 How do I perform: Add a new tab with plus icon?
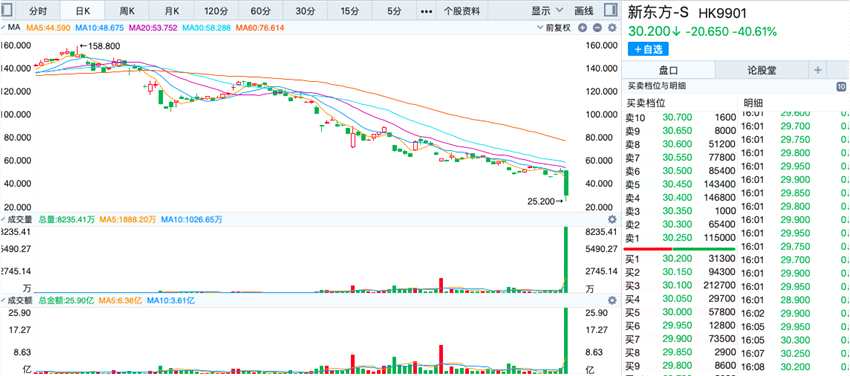[x=817, y=70]
